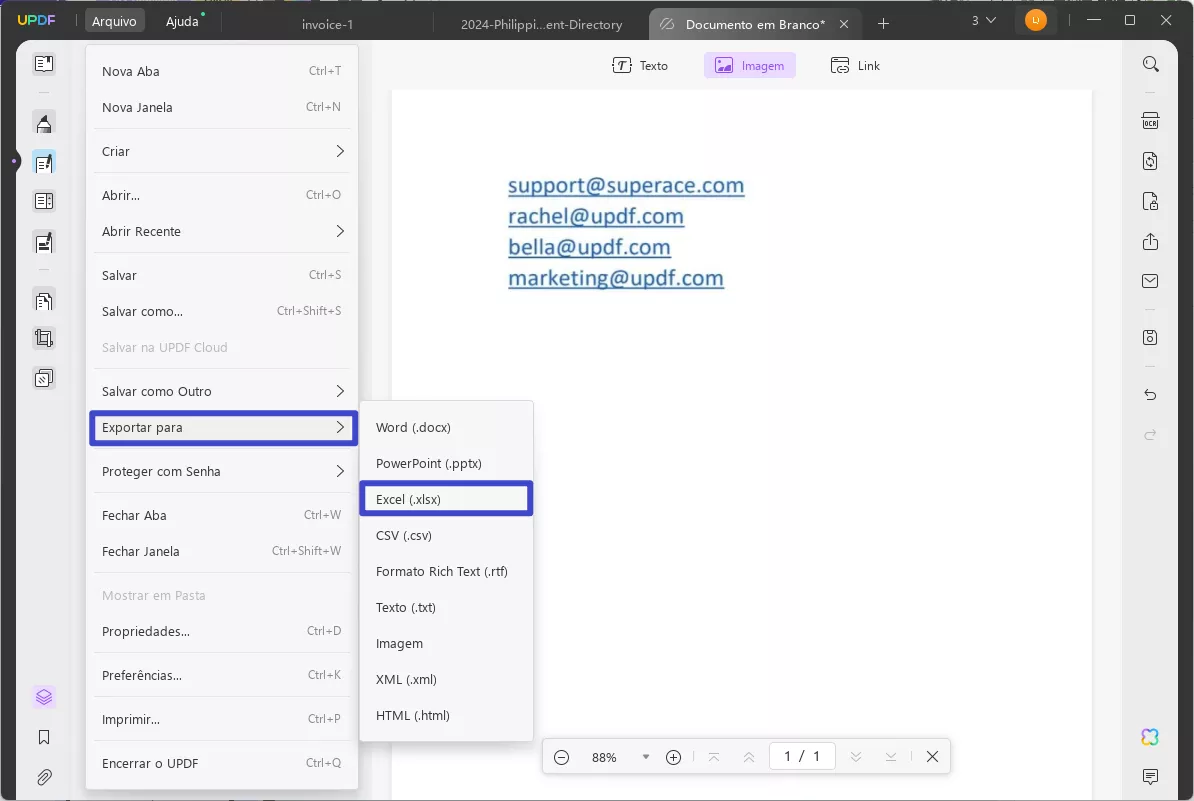The image size is (1194, 801).
Task: Run the OCR recognition icon
Action: 1151,121
